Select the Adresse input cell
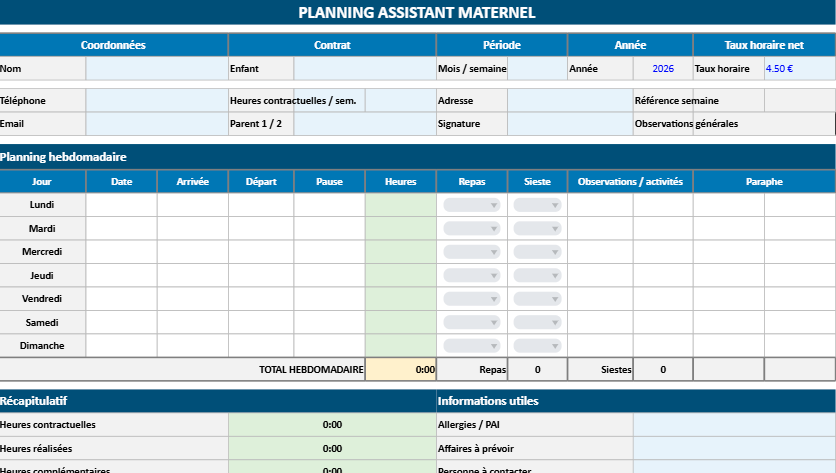The image size is (836, 473). tap(569, 101)
